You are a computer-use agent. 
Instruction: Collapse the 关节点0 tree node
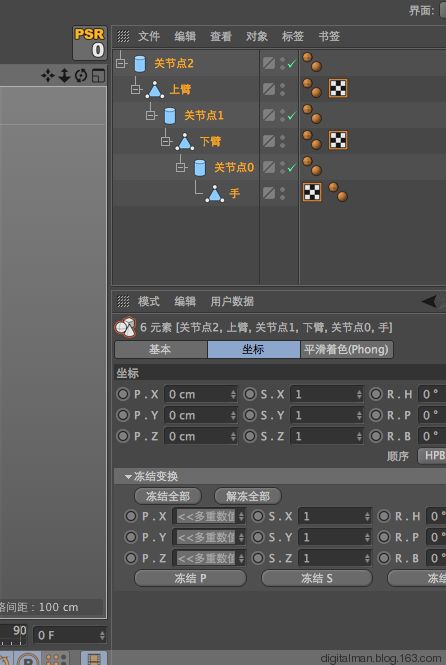point(181,167)
